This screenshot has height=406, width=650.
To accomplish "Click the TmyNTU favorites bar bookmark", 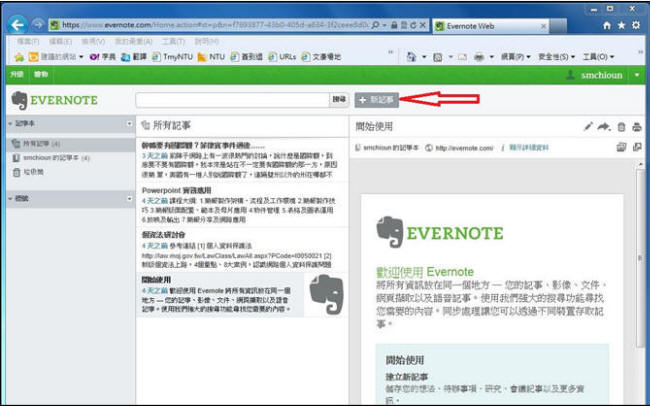I will click(x=172, y=57).
